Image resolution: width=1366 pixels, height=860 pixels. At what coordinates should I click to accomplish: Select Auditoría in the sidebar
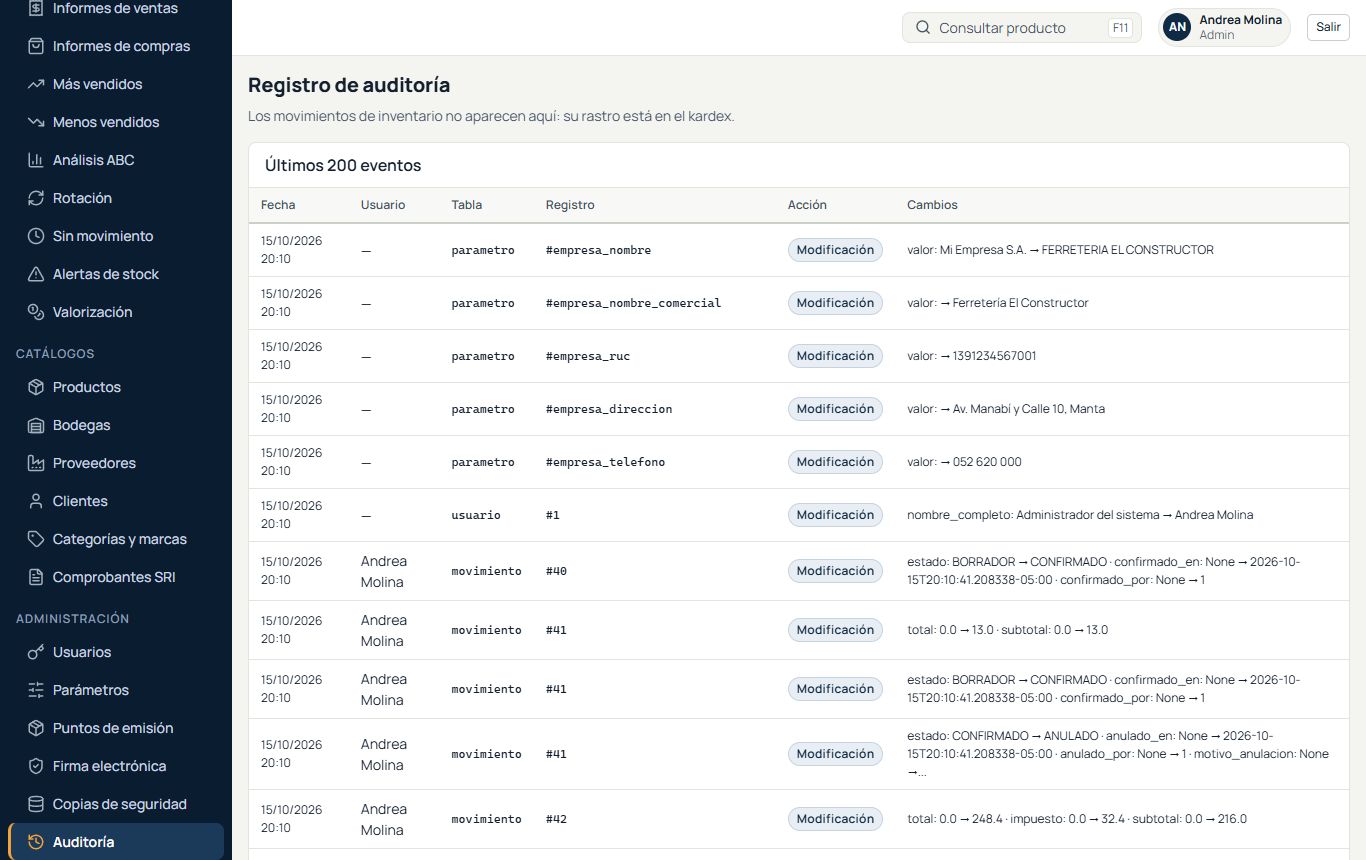[116, 842]
